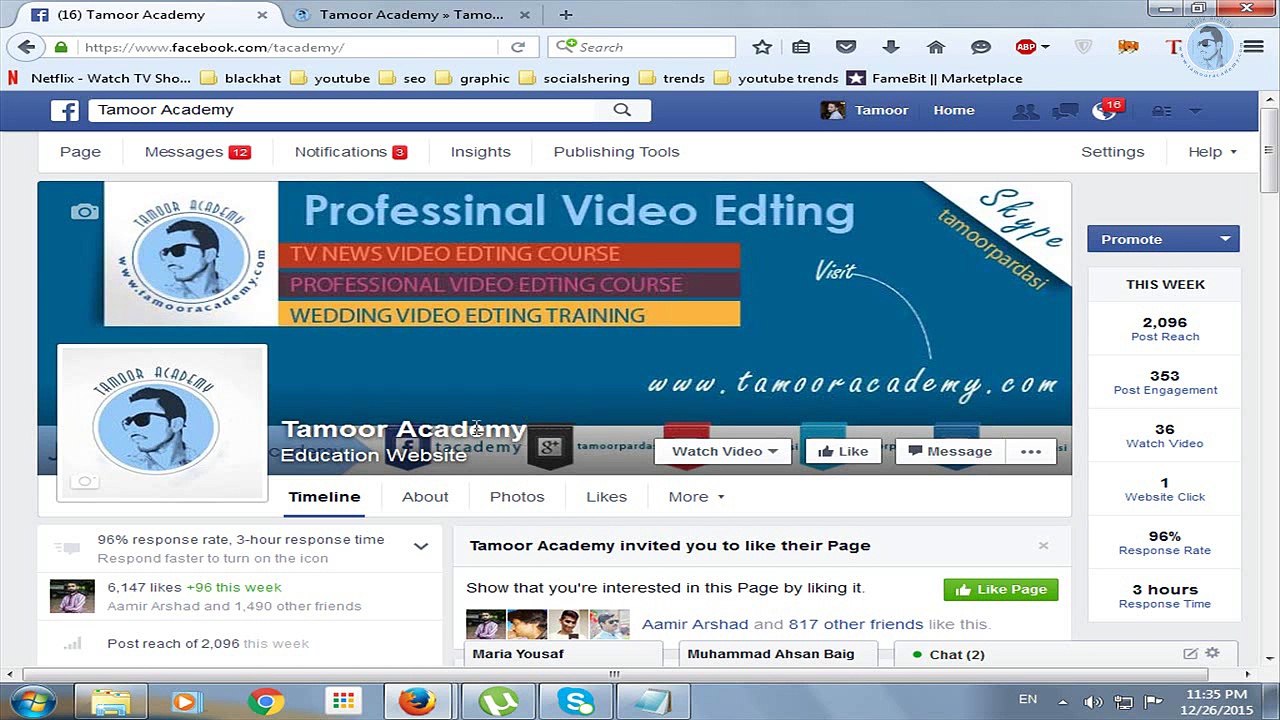1280x720 pixels.
Task: Open page Settings link
Action: pyautogui.click(x=1112, y=152)
